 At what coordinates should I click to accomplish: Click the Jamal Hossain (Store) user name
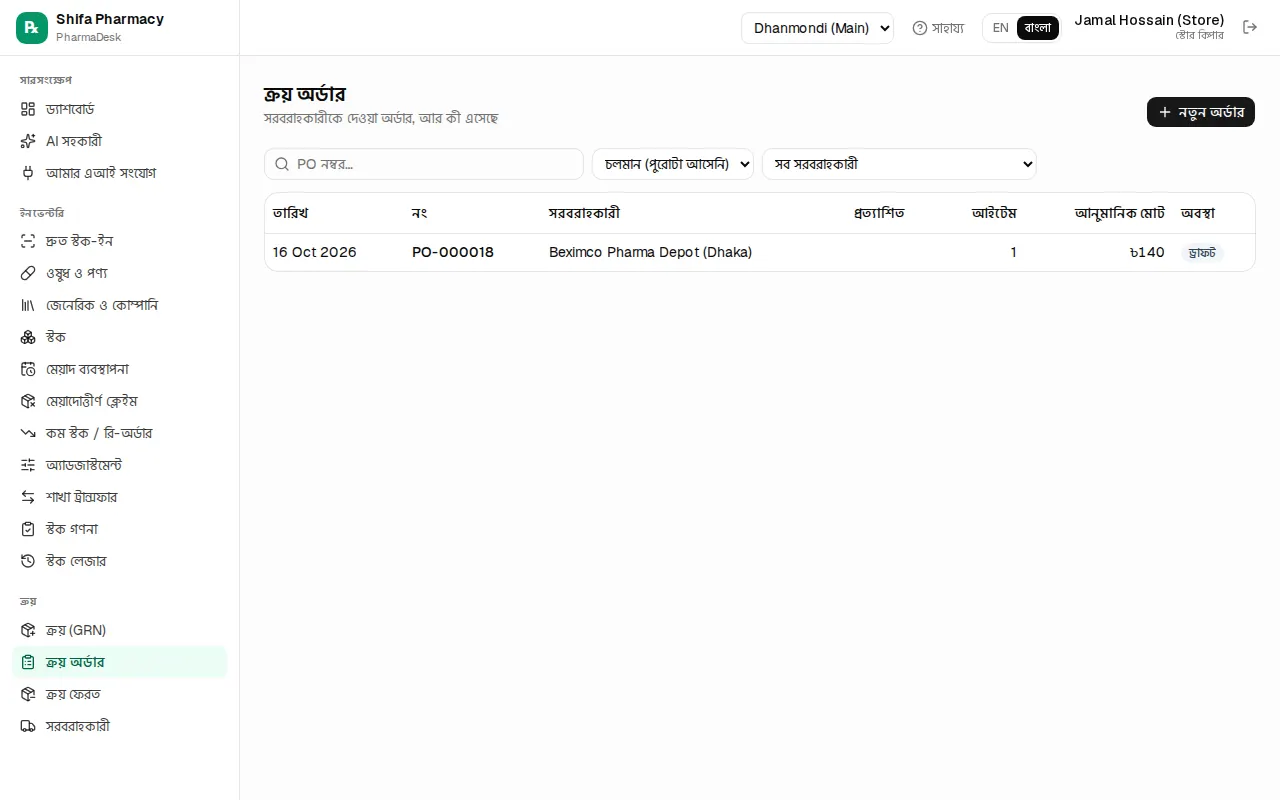point(1149,20)
